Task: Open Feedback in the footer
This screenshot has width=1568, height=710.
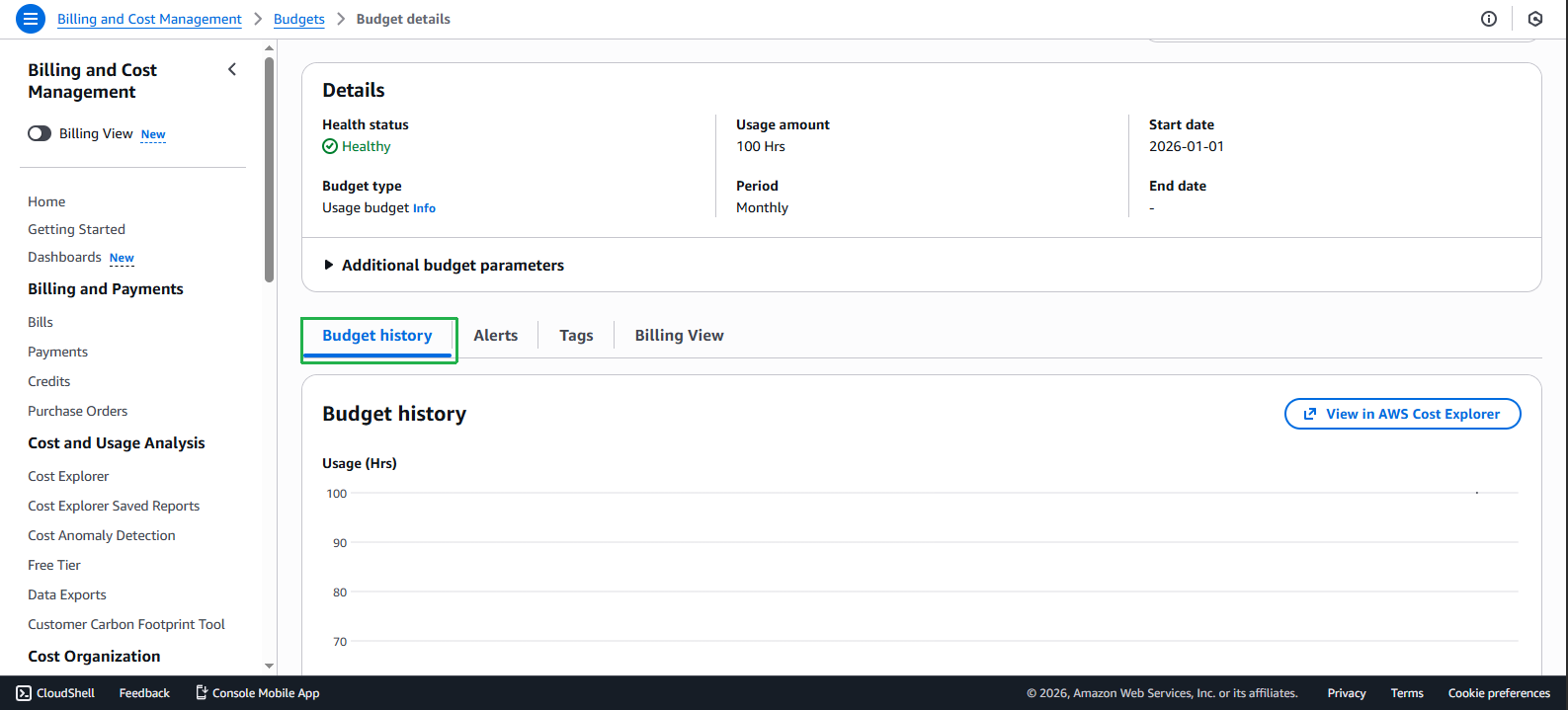Action: (144, 693)
